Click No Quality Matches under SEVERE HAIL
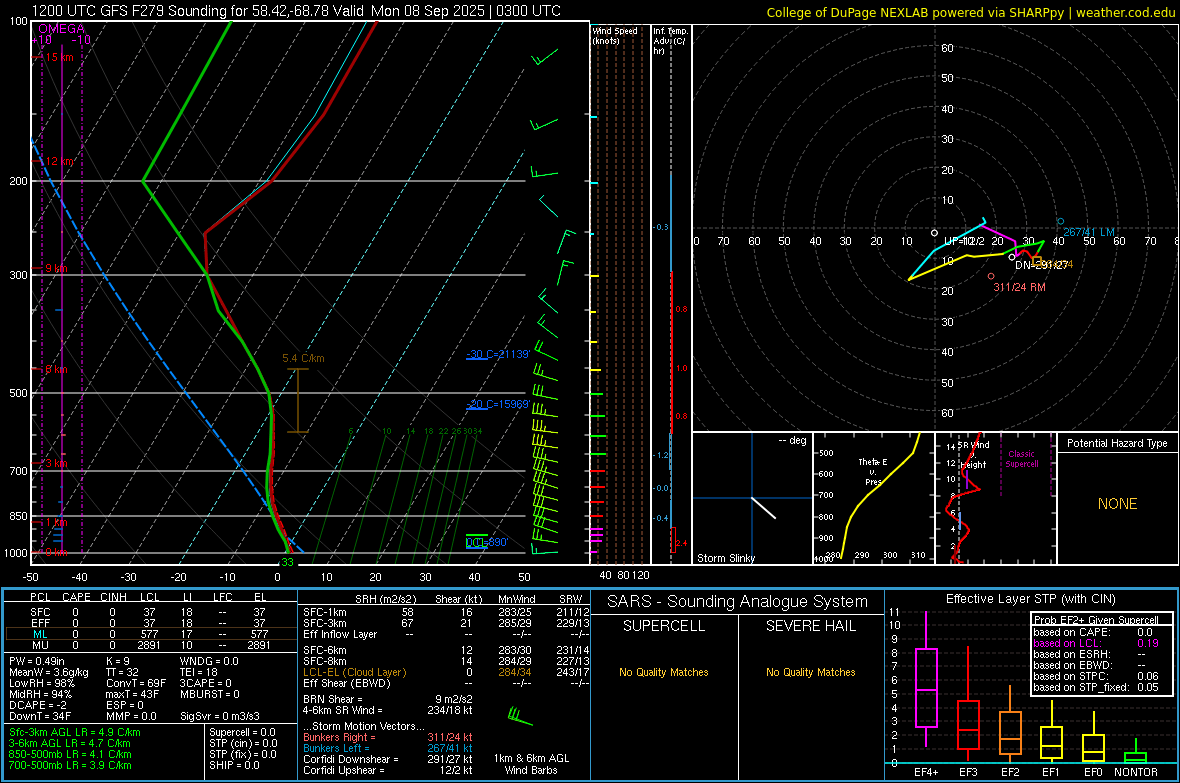This screenshot has width=1180, height=783. (x=810, y=672)
